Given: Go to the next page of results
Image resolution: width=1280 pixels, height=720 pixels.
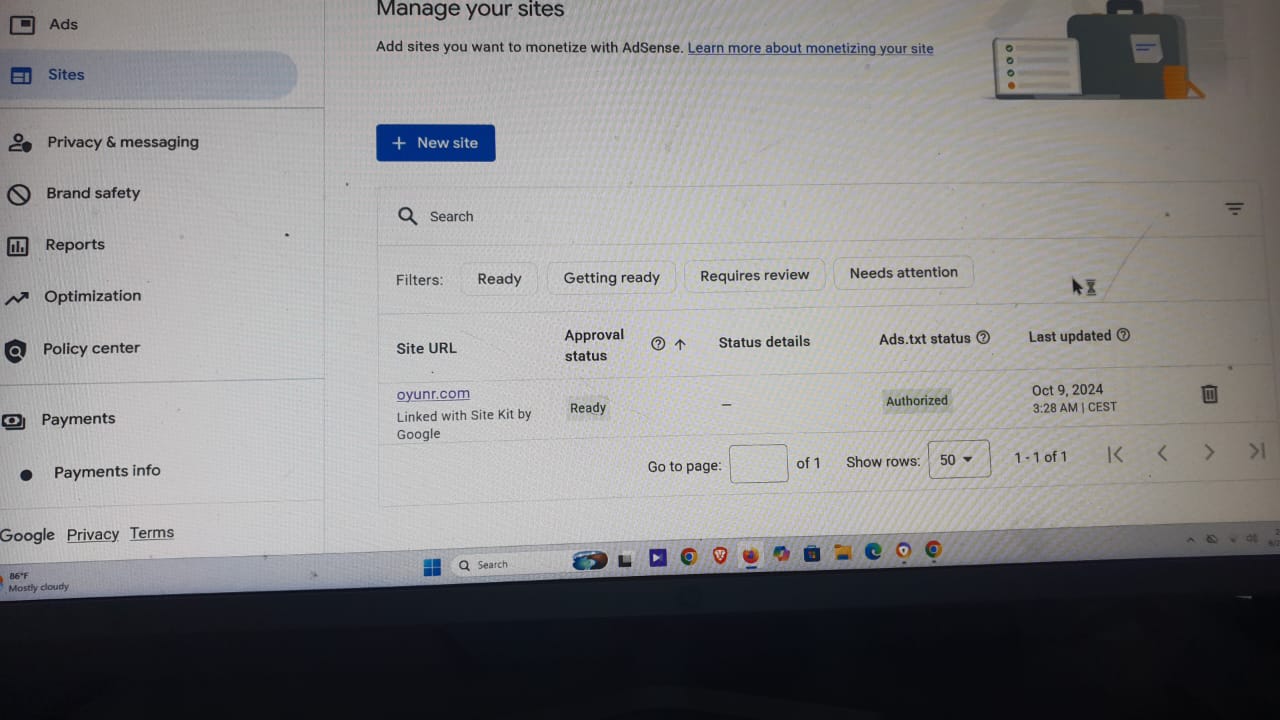Looking at the screenshot, I should click(1209, 453).
